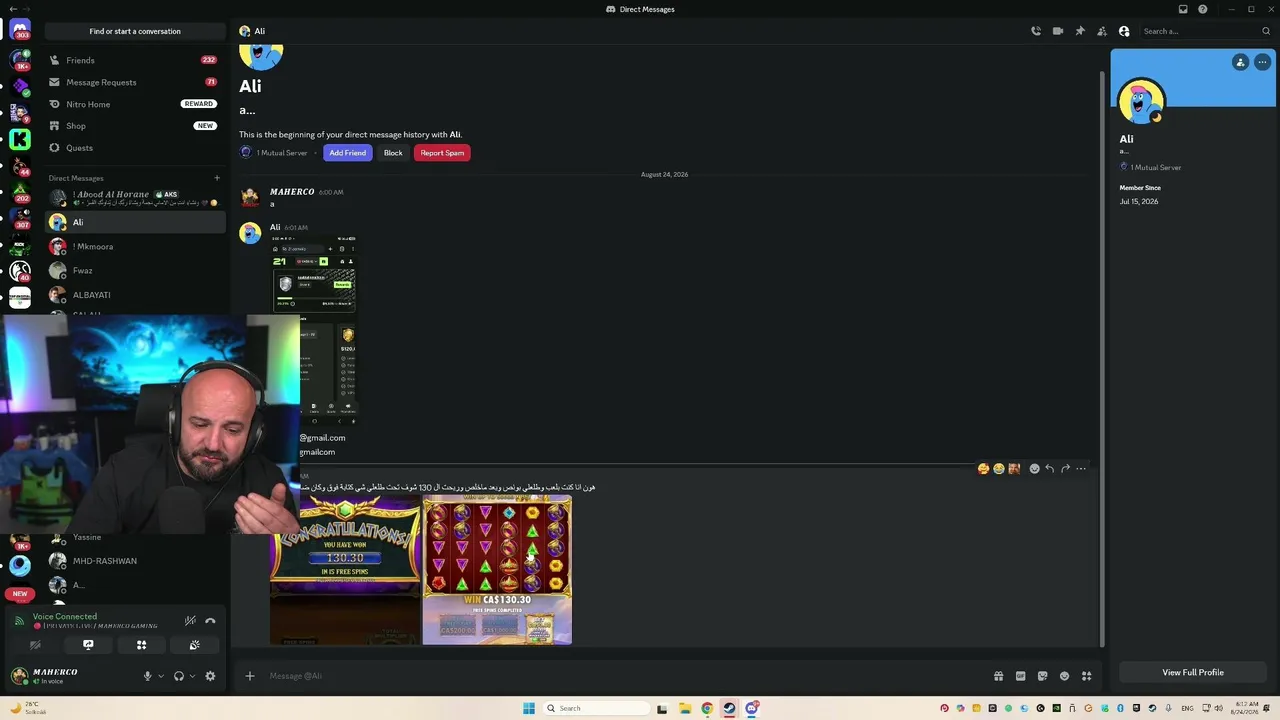Start a voice call with Ali
The image size is (1280, 720).
[1036, 31]
